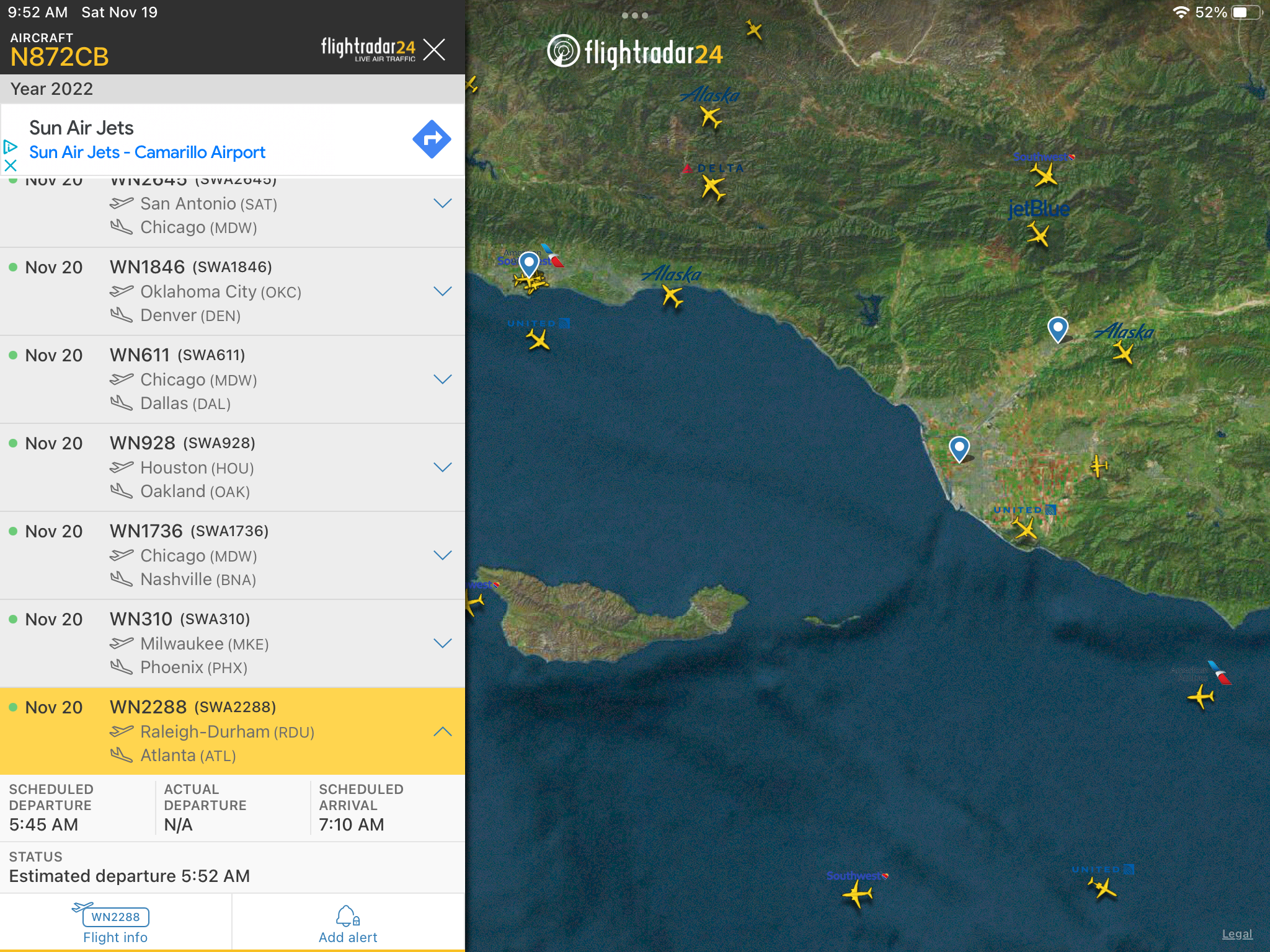Select the unlabeled plane at top of map
This screenshot has width=1270, height=952.
click(x=753, y=29)
